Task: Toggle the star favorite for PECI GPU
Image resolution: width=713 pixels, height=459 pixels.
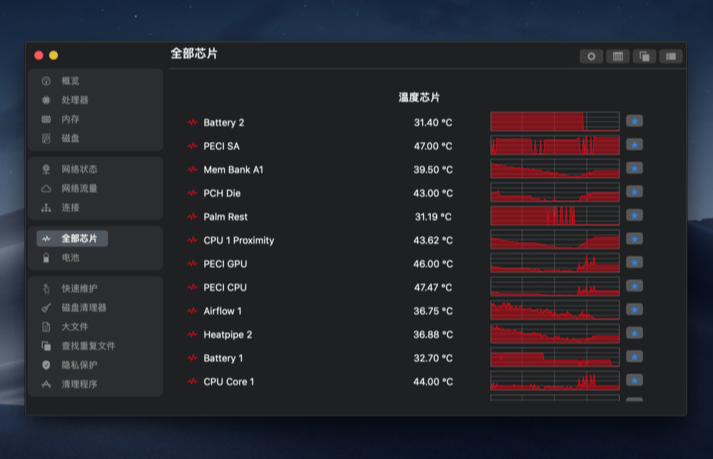Action: point(634,263)
